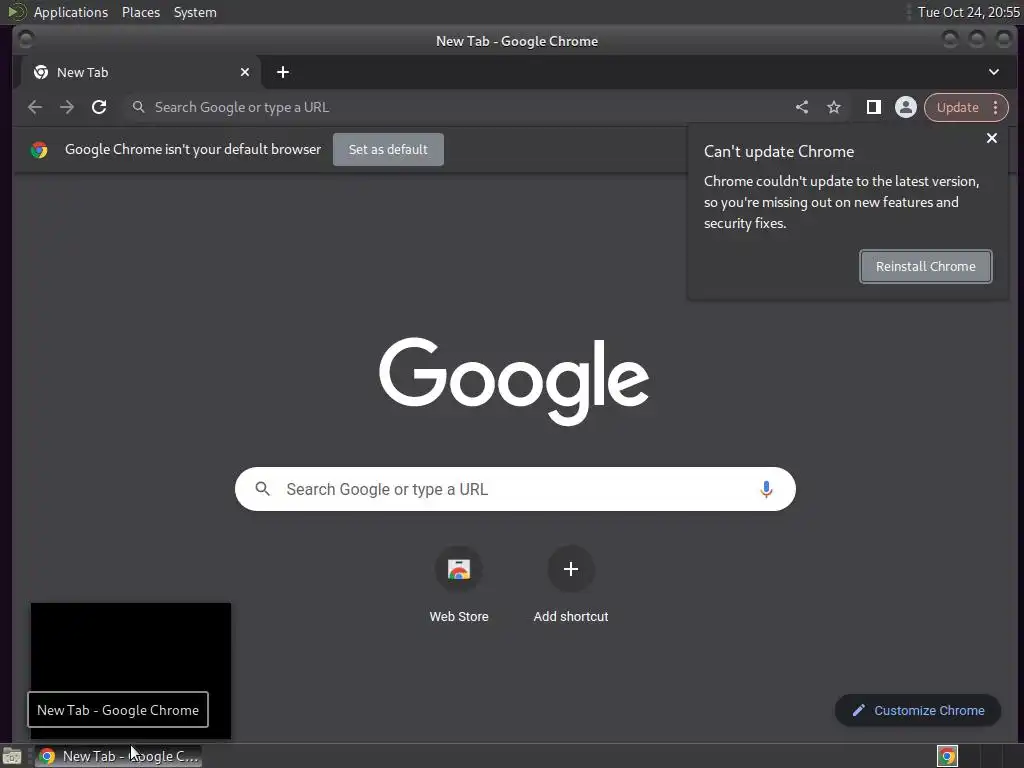Click the Reinstall Chrome button
This screenshot has height=768, width=1024.
(925, 266)
